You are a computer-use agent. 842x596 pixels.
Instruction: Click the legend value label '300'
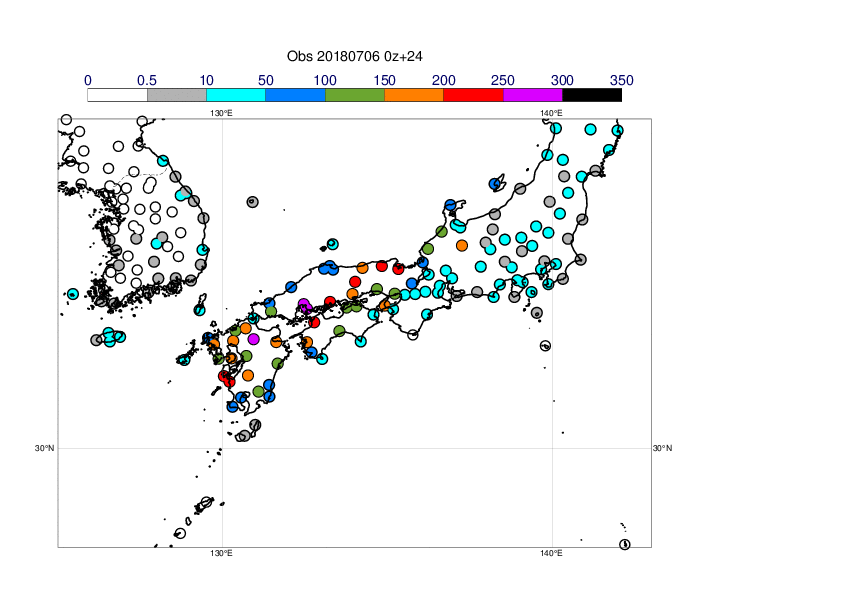click(562, 81)
